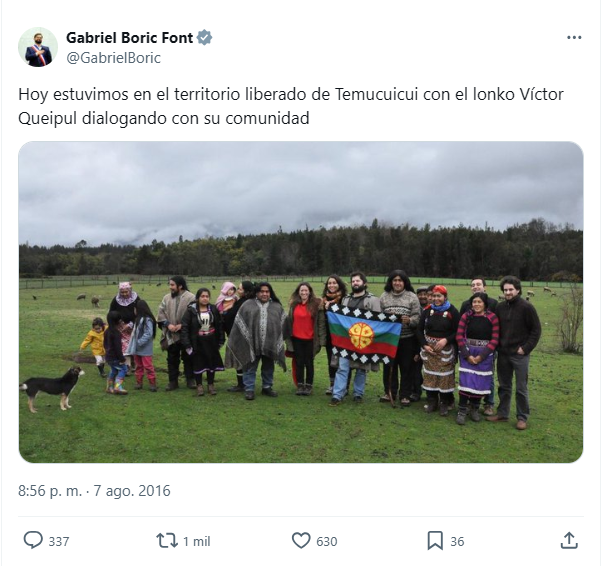
Task: Click the blue verified badge beside the name
Action: [x=204, y=37]
